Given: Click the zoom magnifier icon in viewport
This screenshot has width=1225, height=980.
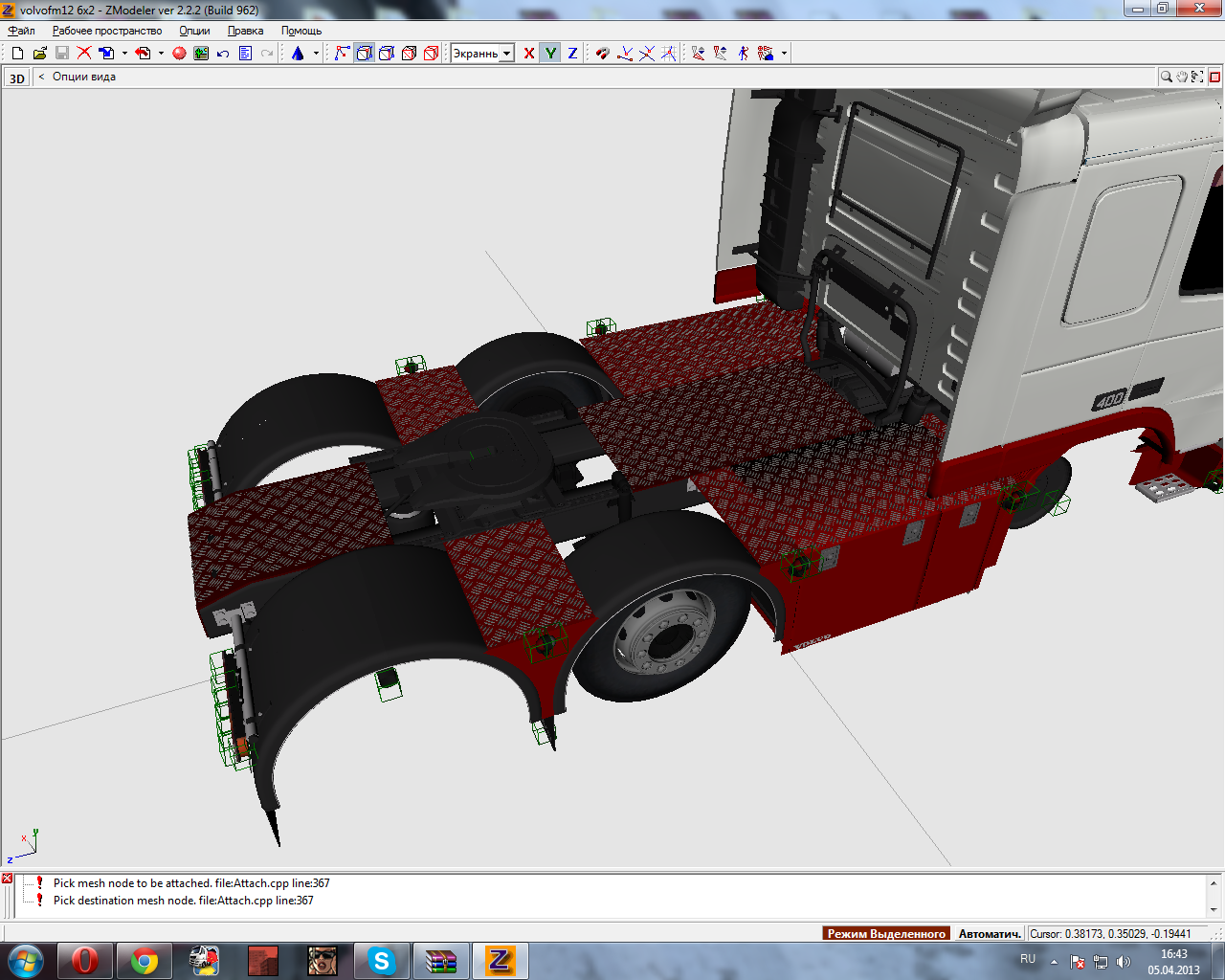Looking at the screenshot, I should tap(1166, 77).
